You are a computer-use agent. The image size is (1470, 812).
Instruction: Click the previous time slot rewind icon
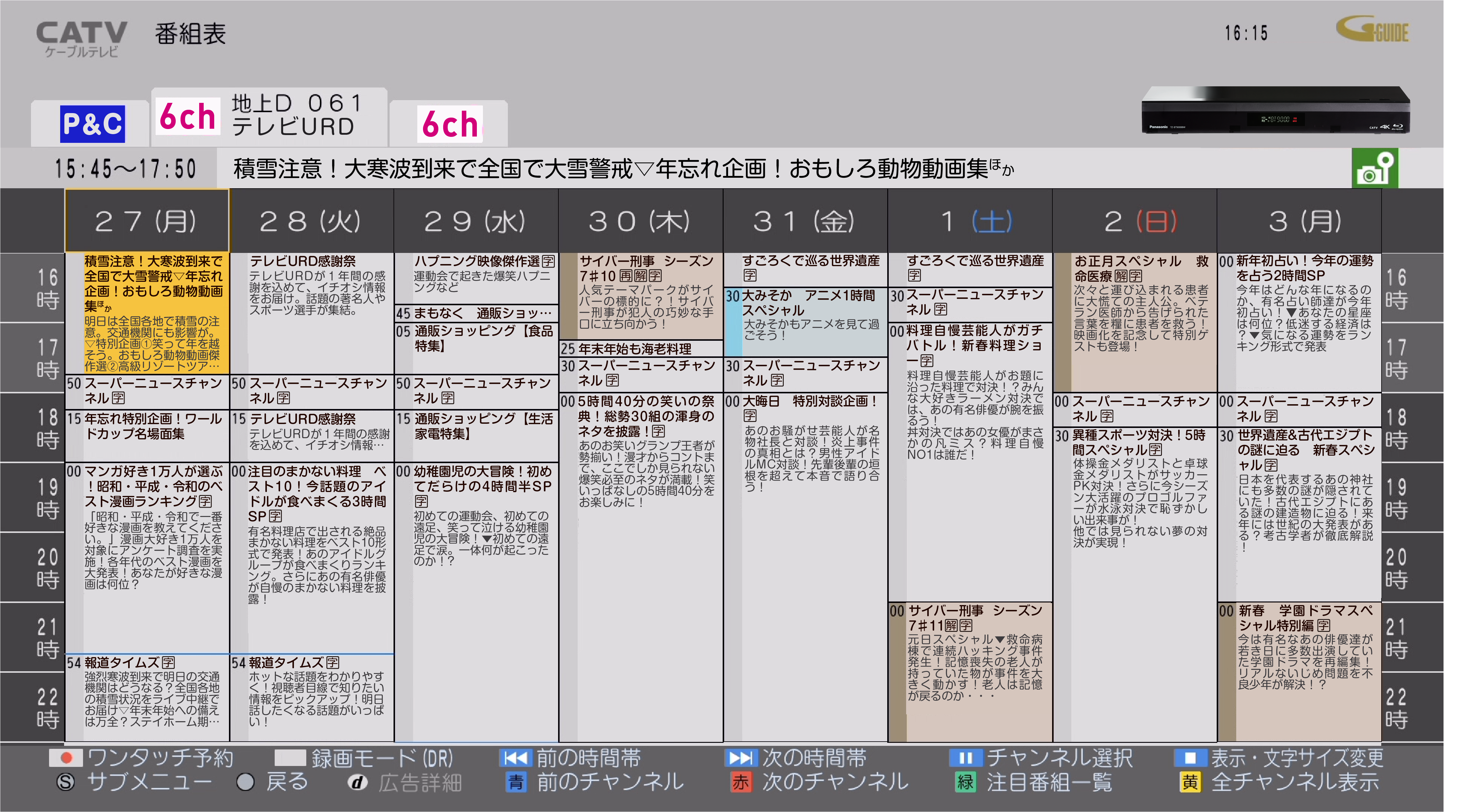(515, 758)
